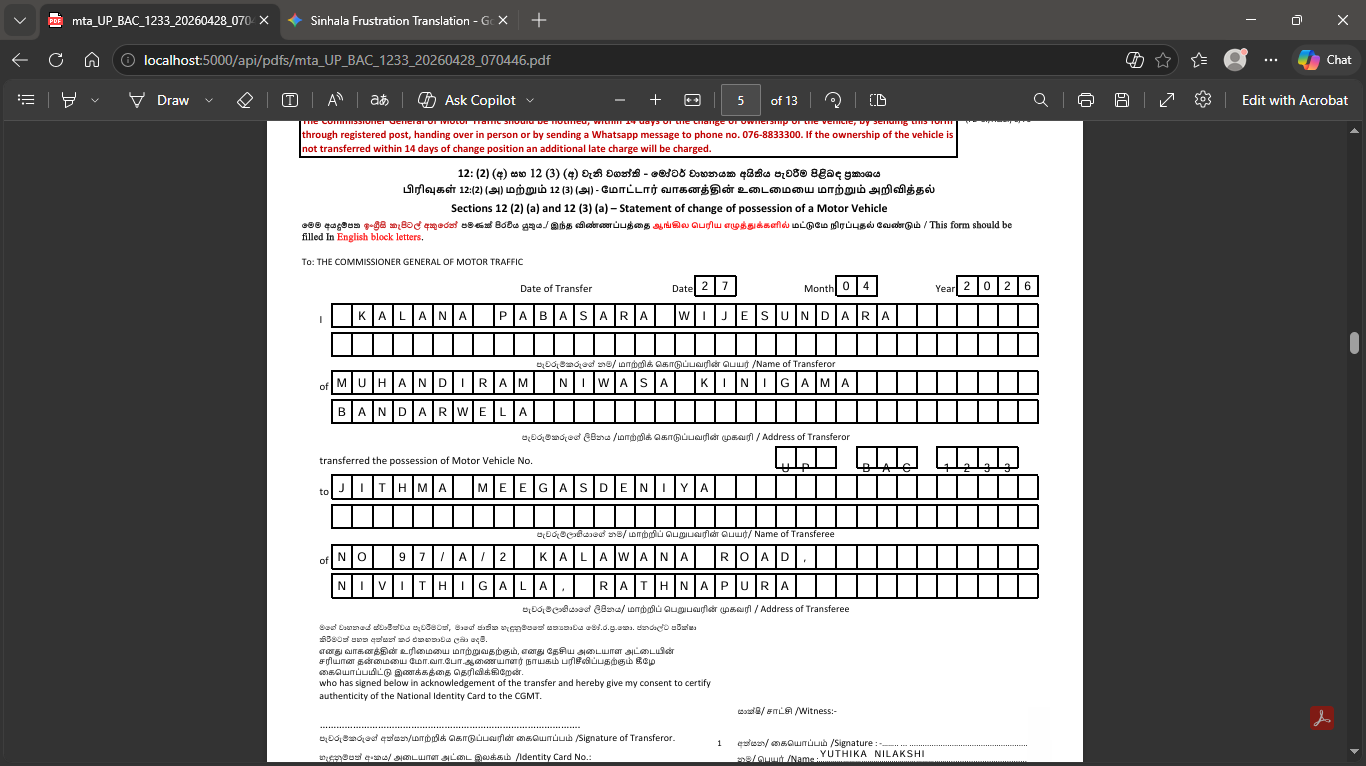Add this page to favorites

pos(1163,60)
